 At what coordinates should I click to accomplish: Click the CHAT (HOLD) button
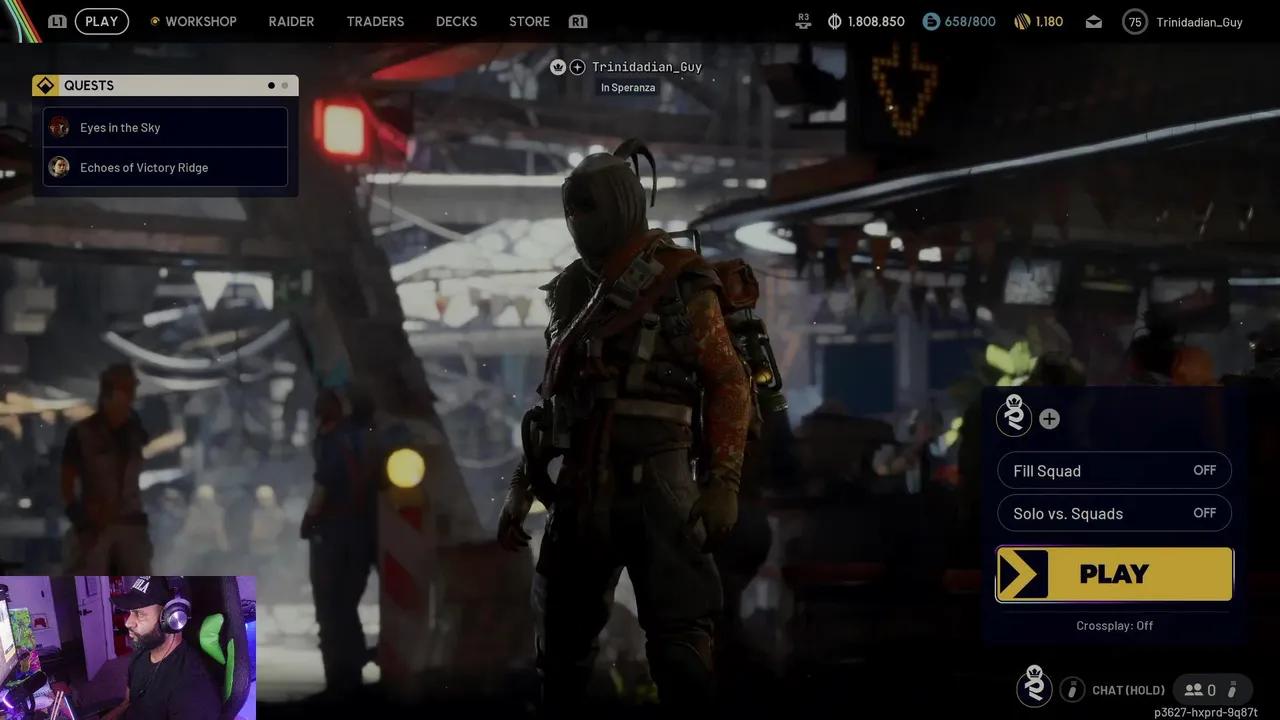coord(1128,690)
